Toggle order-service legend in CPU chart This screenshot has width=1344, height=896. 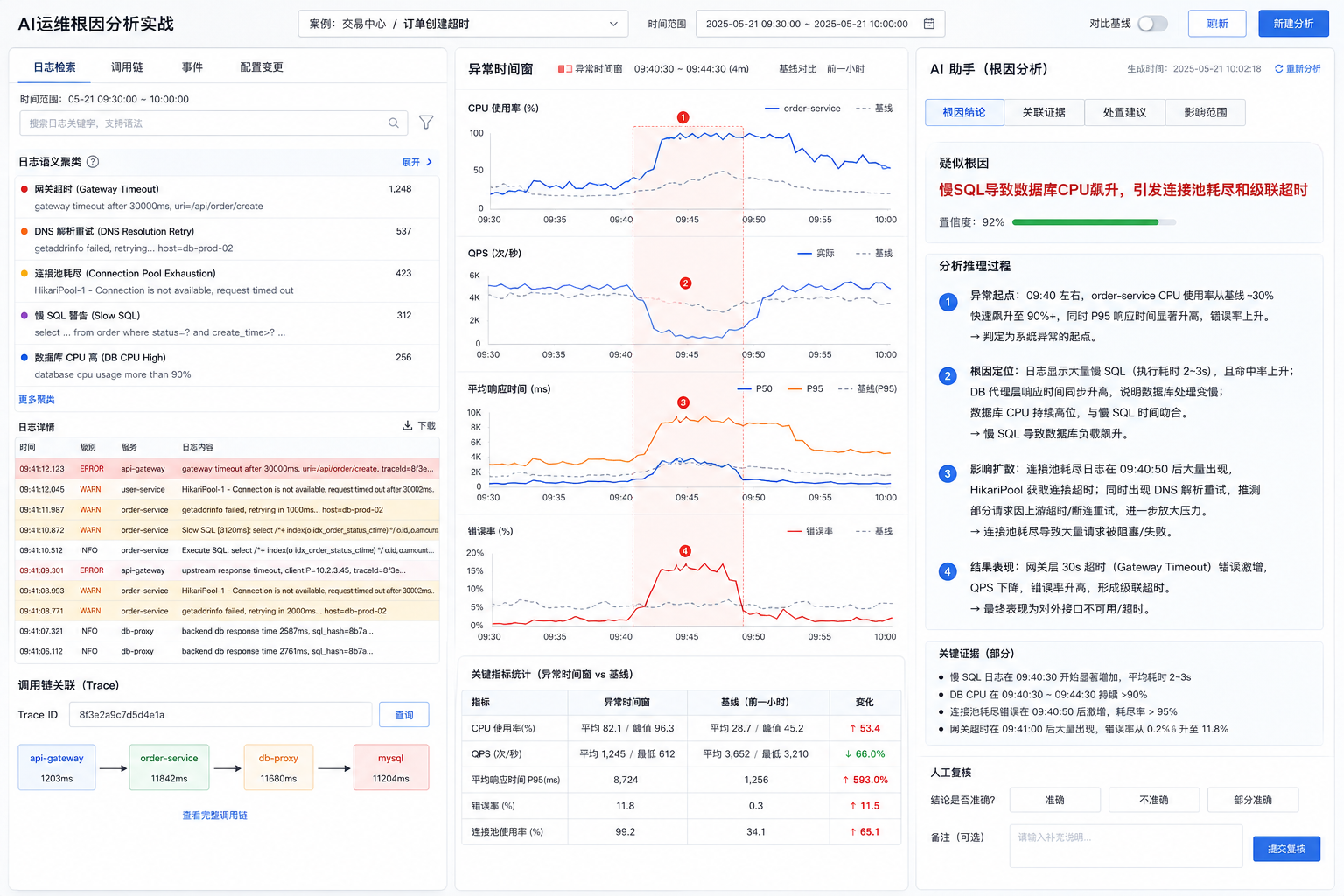tap(802, 108)
